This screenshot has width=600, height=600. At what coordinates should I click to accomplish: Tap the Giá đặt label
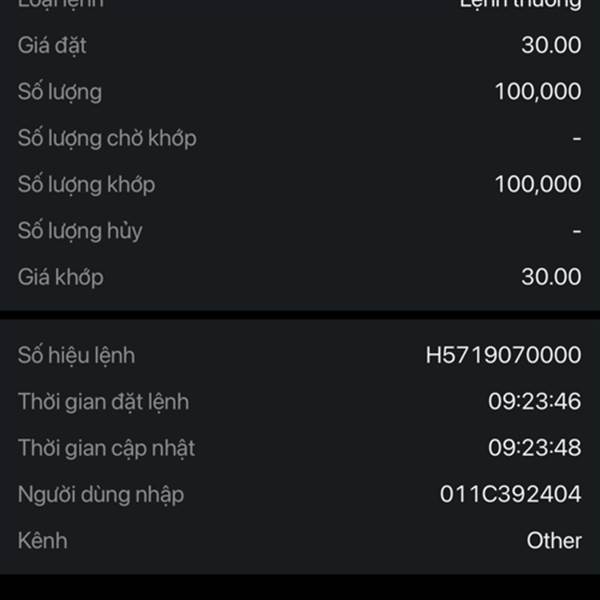point(52,46)
